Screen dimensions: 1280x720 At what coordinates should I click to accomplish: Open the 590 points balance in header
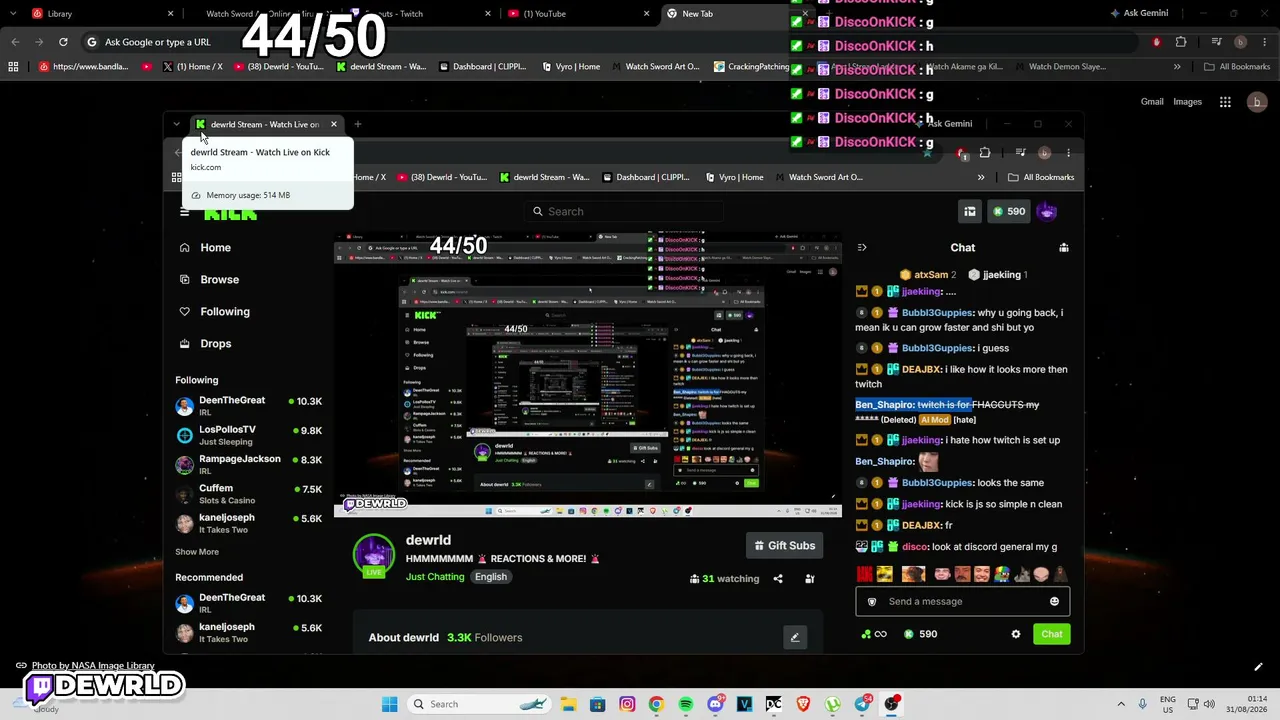(x=1008, y=212)
